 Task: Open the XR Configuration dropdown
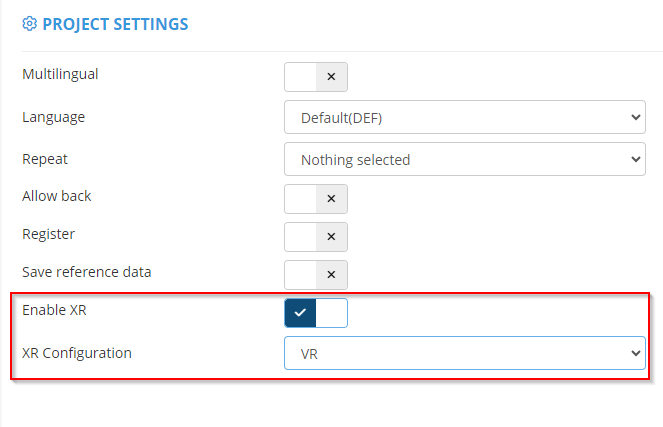pos(464,352)
